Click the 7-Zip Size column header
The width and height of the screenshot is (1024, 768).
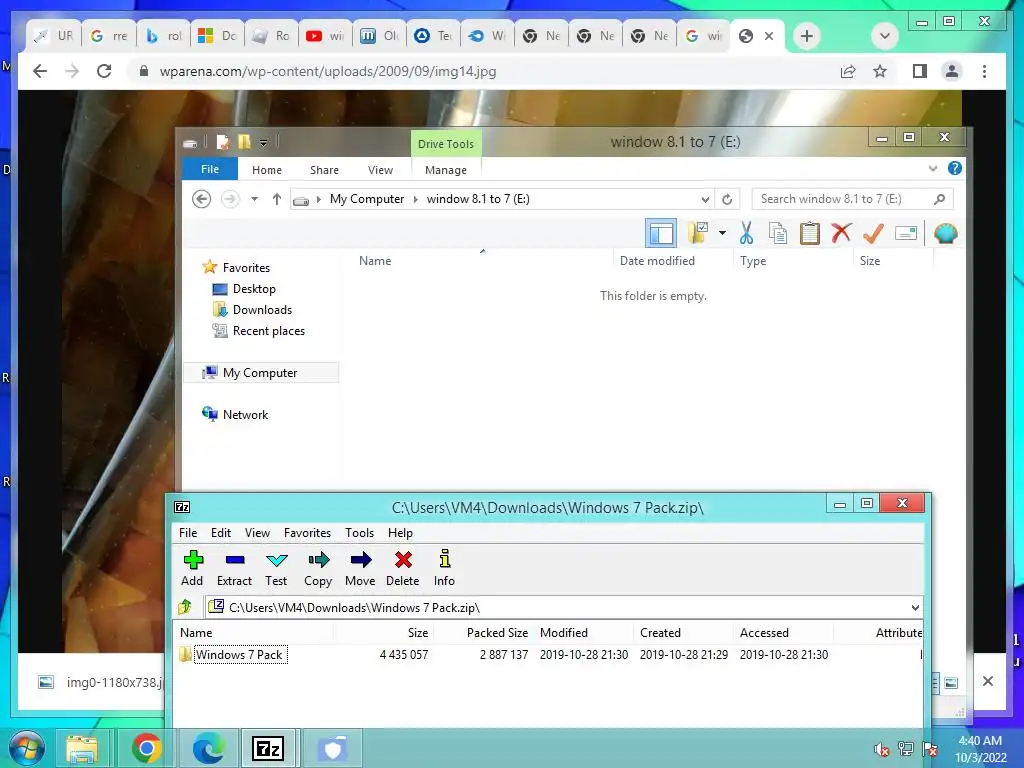pyautogui.click(x=383, y=633)
